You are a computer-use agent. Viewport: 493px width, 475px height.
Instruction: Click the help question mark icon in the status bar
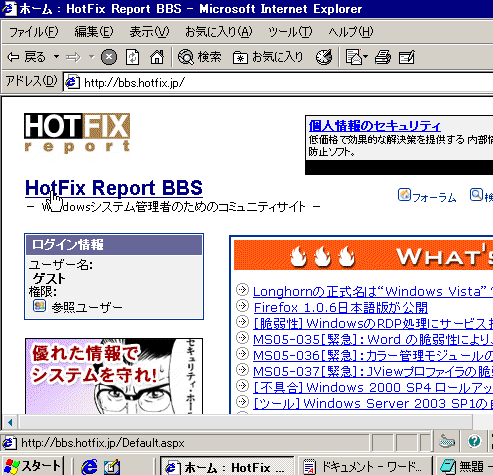click(x=474, y=442)
